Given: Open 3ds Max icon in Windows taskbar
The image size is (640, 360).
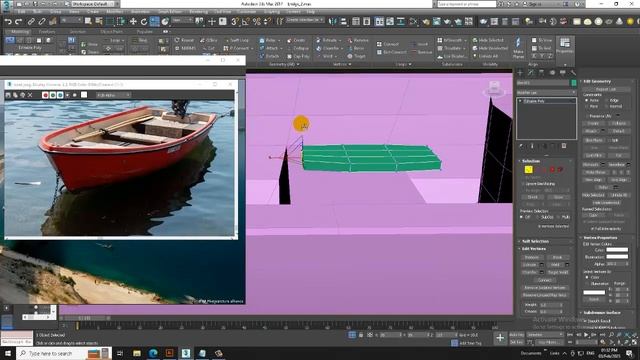Looking at the screenshot, I should point(186,353).
